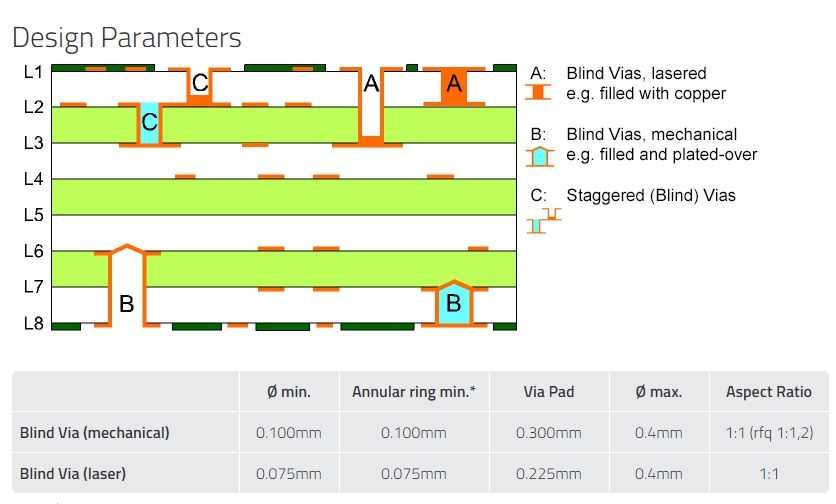Click the 0.300mm via pad cell
The width and height of the screenshot is (836, 504).
(x=548, y=433)
